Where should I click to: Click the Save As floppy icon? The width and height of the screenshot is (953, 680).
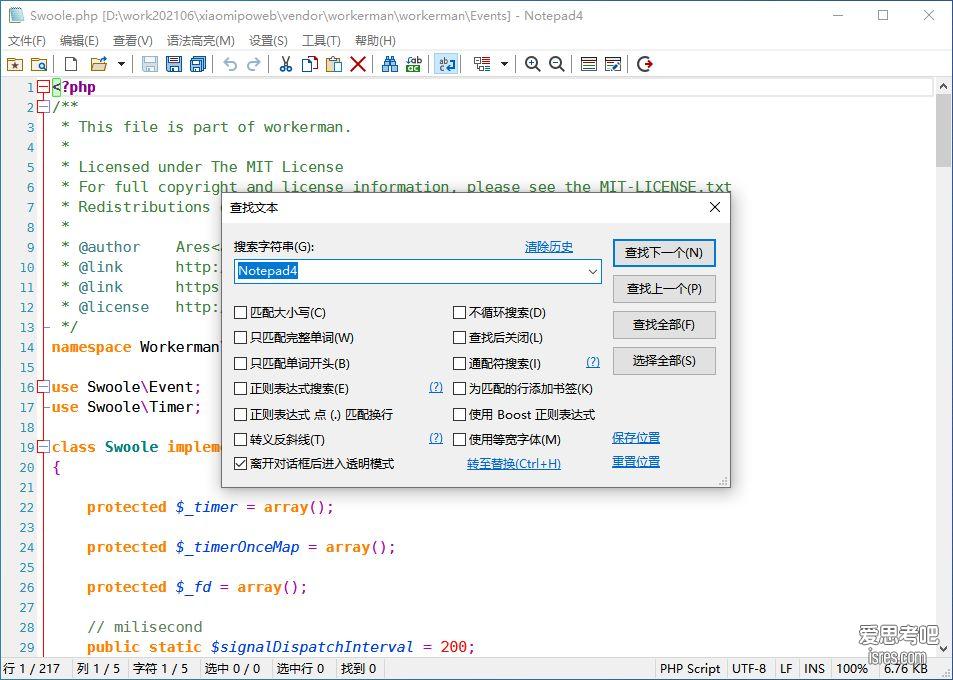click(x=174, y=64)
